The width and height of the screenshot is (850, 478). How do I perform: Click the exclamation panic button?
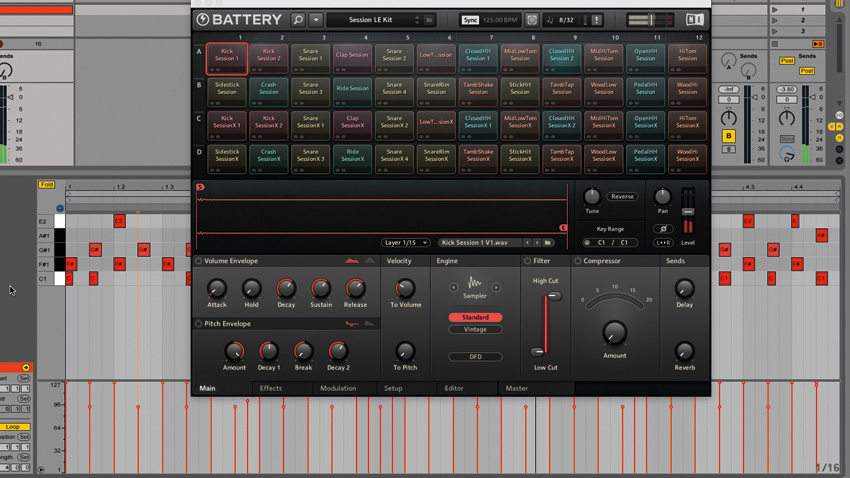coord(597,20)
